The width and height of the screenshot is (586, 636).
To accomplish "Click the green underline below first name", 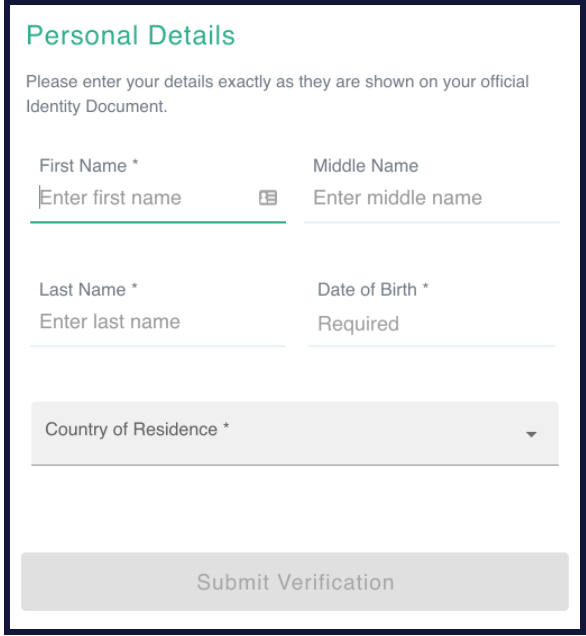I will click(158, 222).
